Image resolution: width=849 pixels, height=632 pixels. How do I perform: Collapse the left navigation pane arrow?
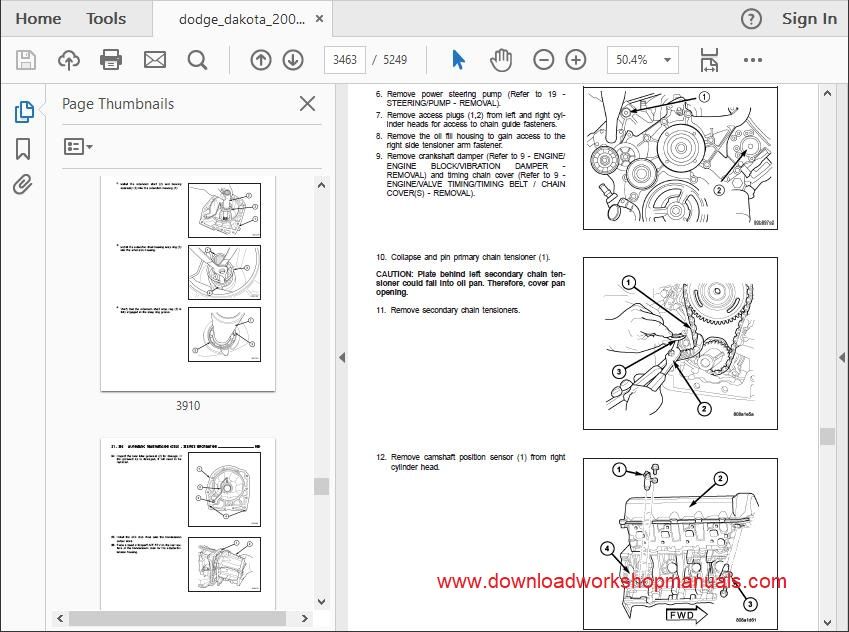[342, 357]
